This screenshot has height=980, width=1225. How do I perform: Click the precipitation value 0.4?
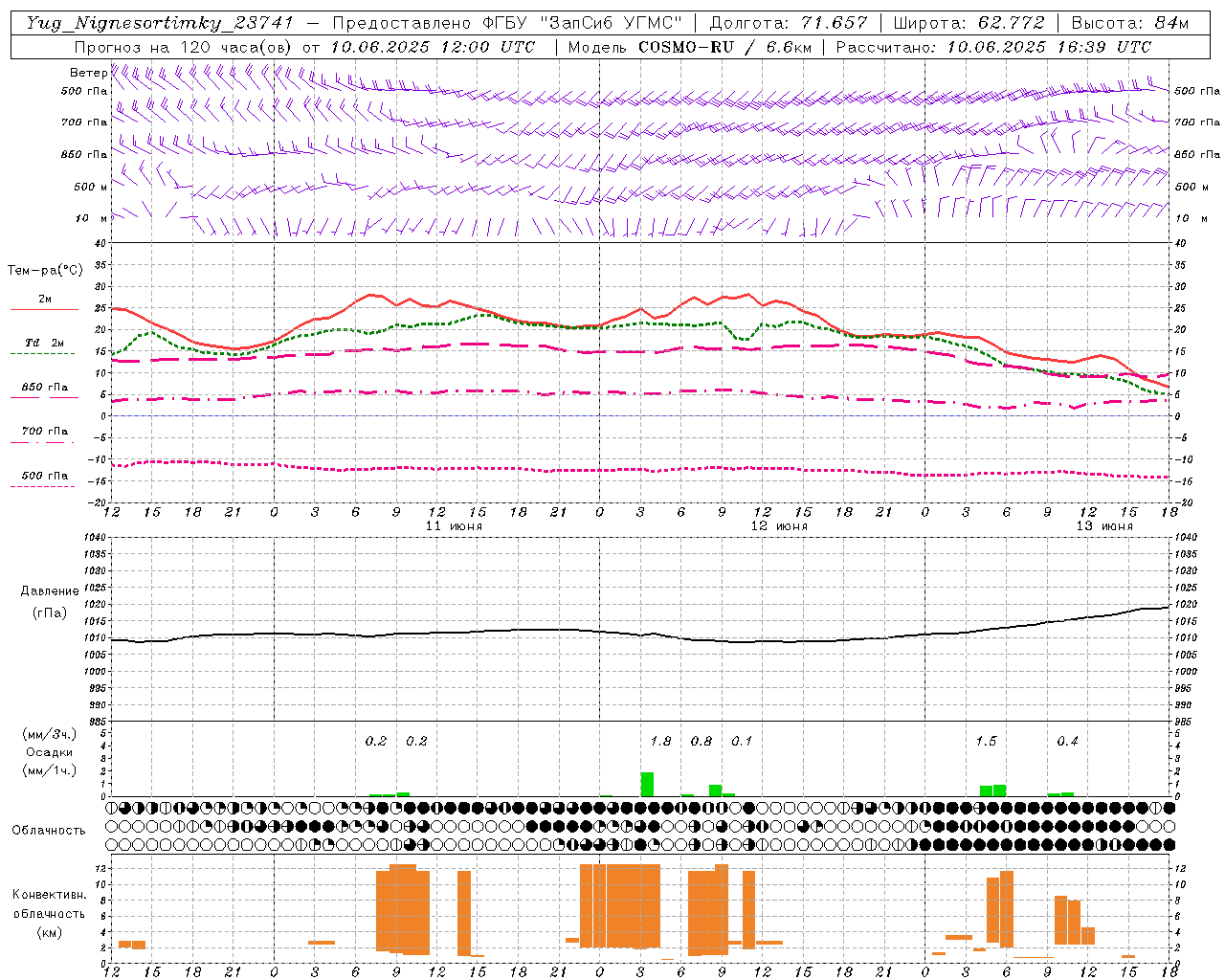coord(1067,741)
